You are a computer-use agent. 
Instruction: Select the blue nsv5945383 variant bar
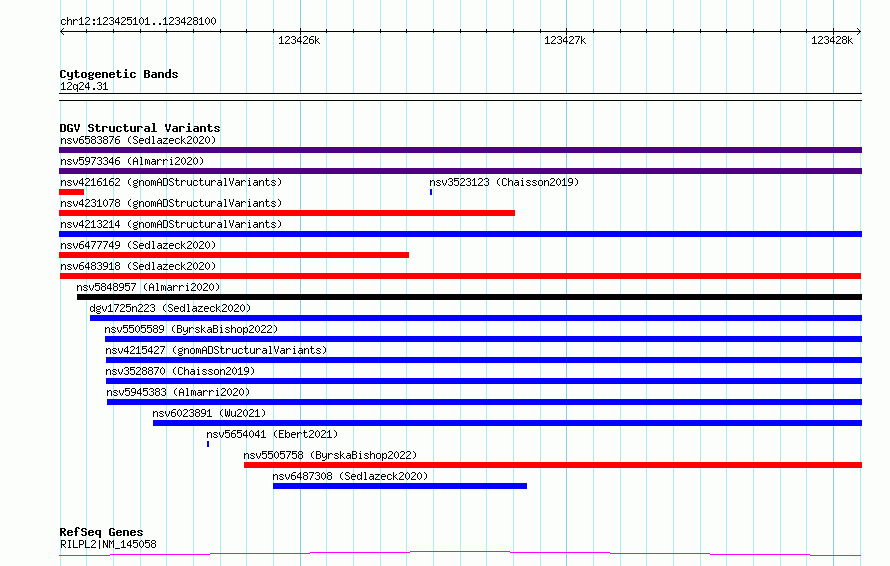pos(484,402)
